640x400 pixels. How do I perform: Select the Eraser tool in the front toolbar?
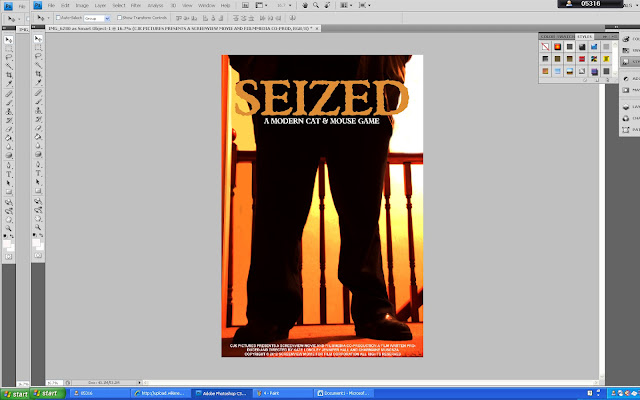pyautogui.click(x=38, y=128)
